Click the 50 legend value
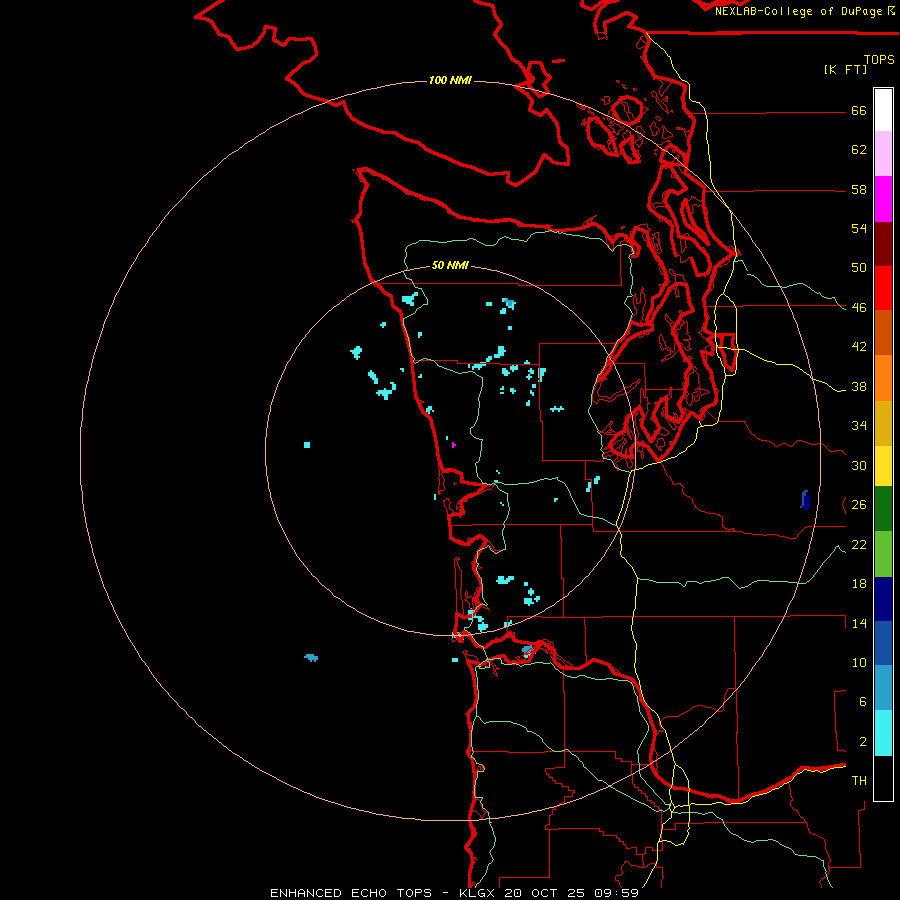Screen dimensions: 900x900 (859, 268)
